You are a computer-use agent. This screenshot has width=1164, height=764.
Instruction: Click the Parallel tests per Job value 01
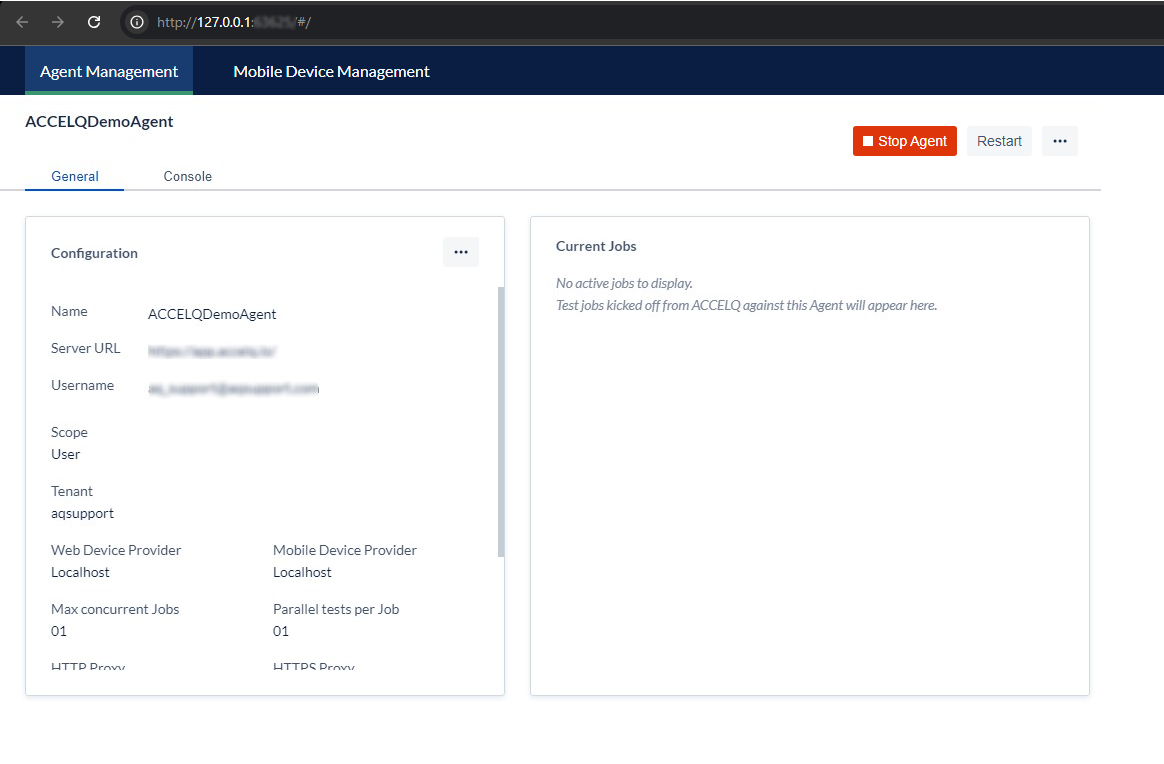point(281,632)
